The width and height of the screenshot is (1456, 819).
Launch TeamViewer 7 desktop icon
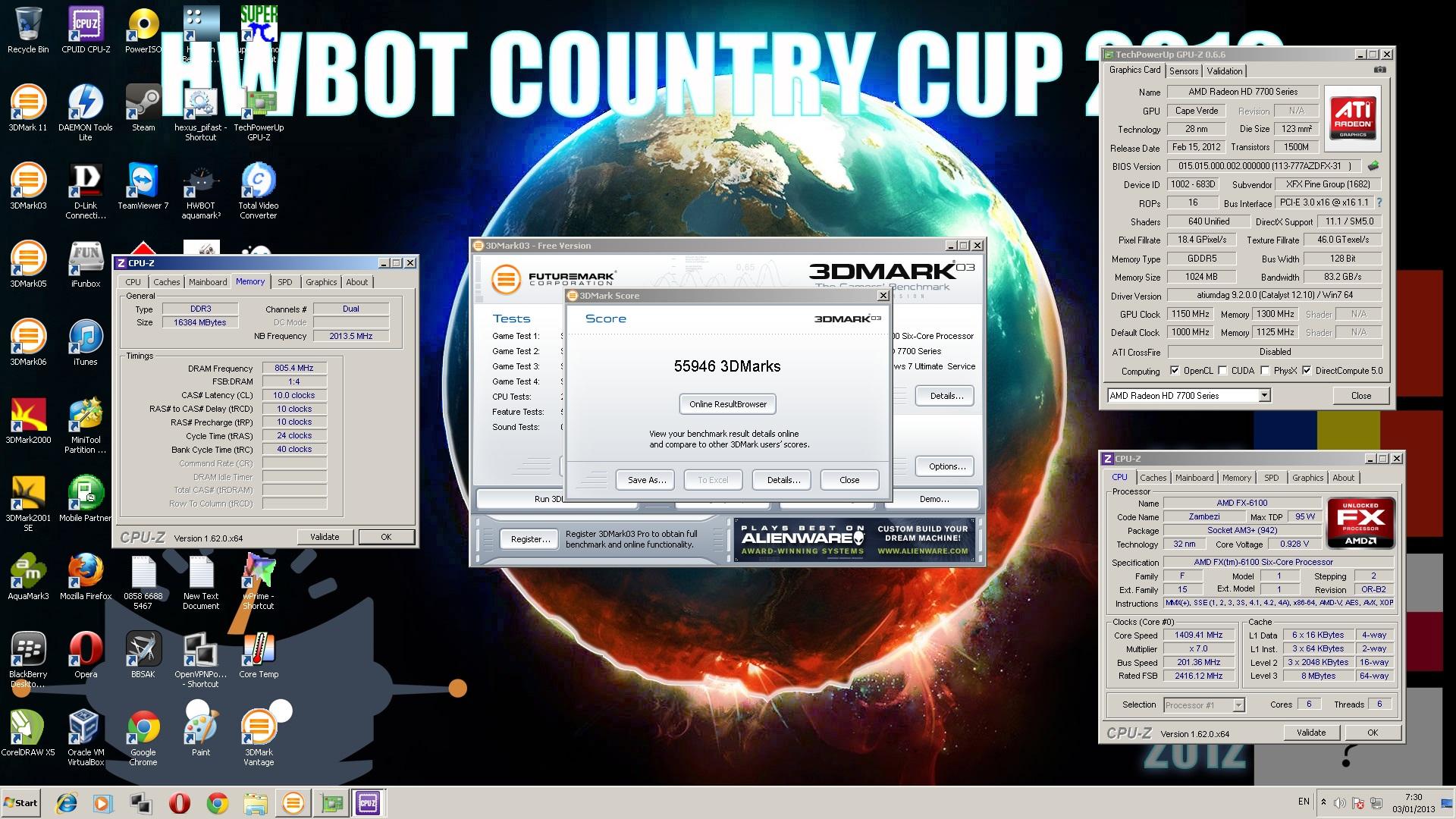[143, 186]
